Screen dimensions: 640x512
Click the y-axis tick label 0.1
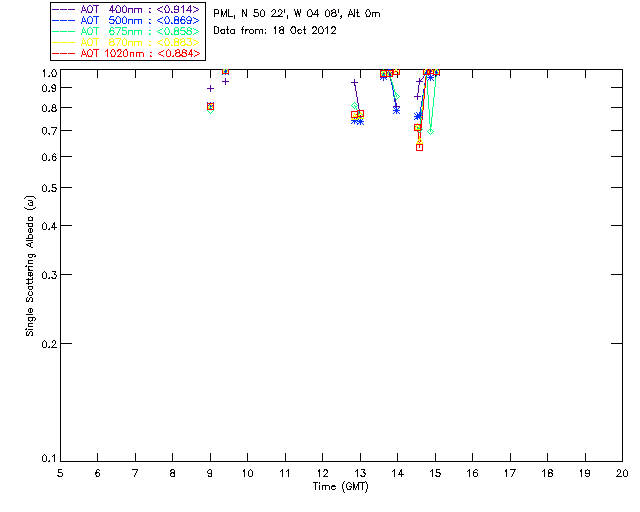(x=49, y=459)
